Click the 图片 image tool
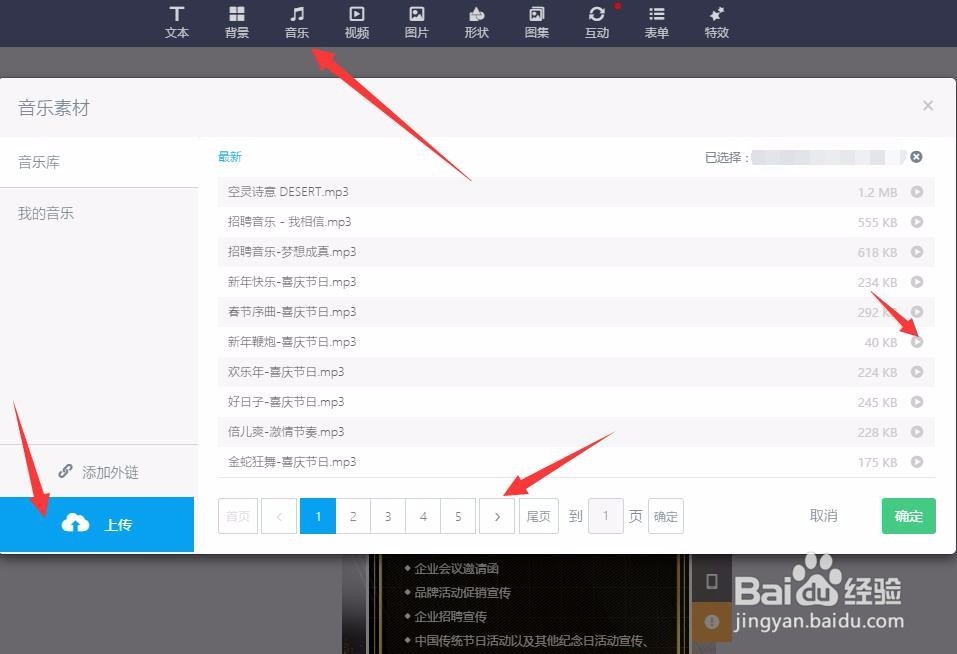Screen dimensions: 957x654 pyautogui.click(x=416, y=22)
